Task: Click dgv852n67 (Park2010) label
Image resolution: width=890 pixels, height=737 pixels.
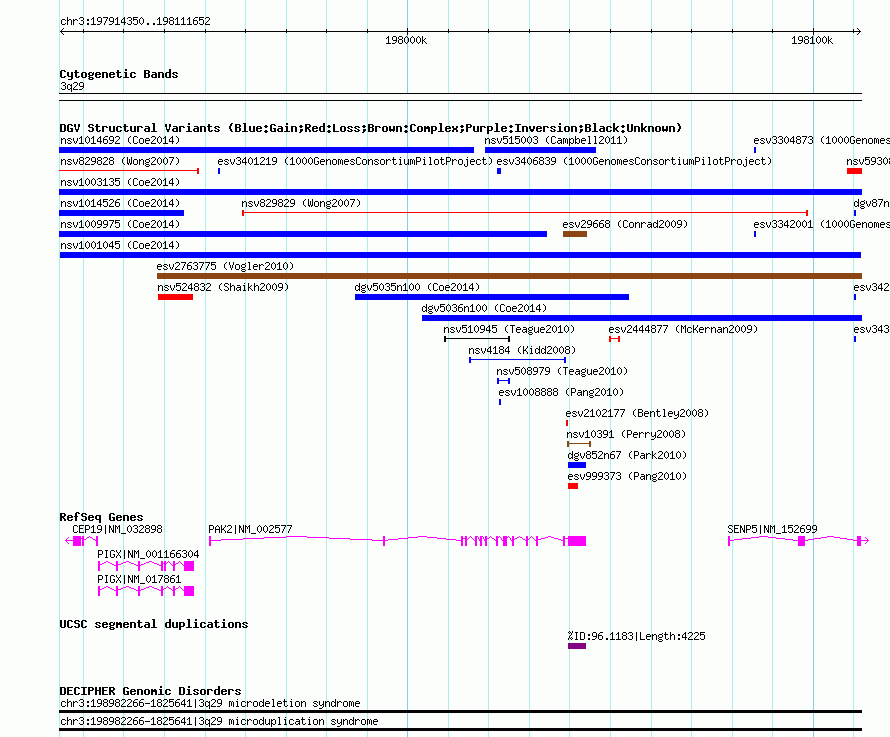Action: pyautogui.click(x=627, y=455)
